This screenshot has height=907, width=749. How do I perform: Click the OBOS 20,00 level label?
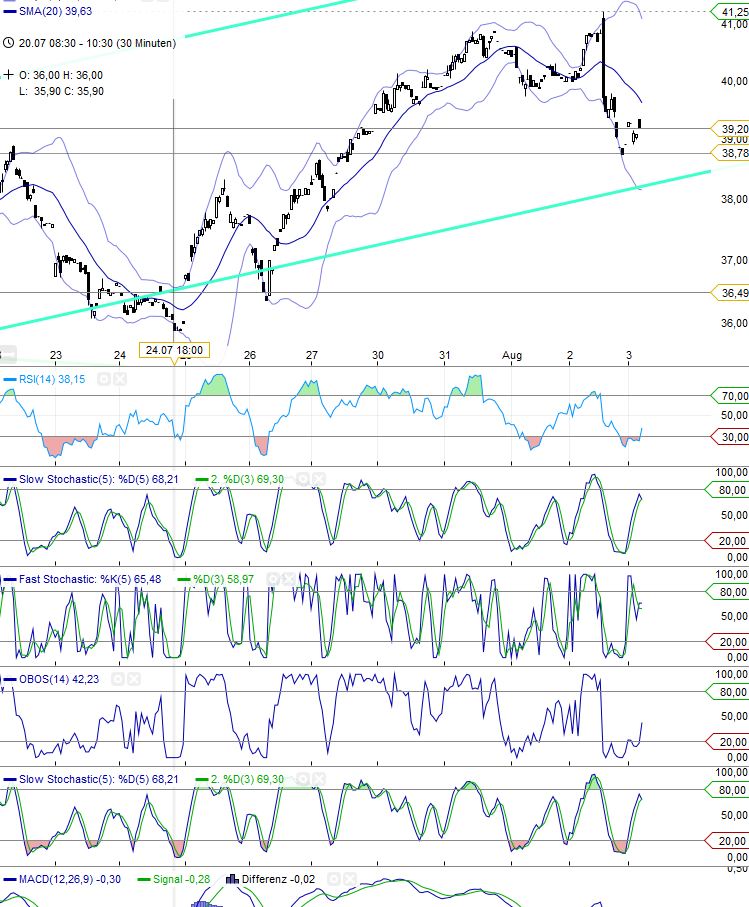(727, 742)
